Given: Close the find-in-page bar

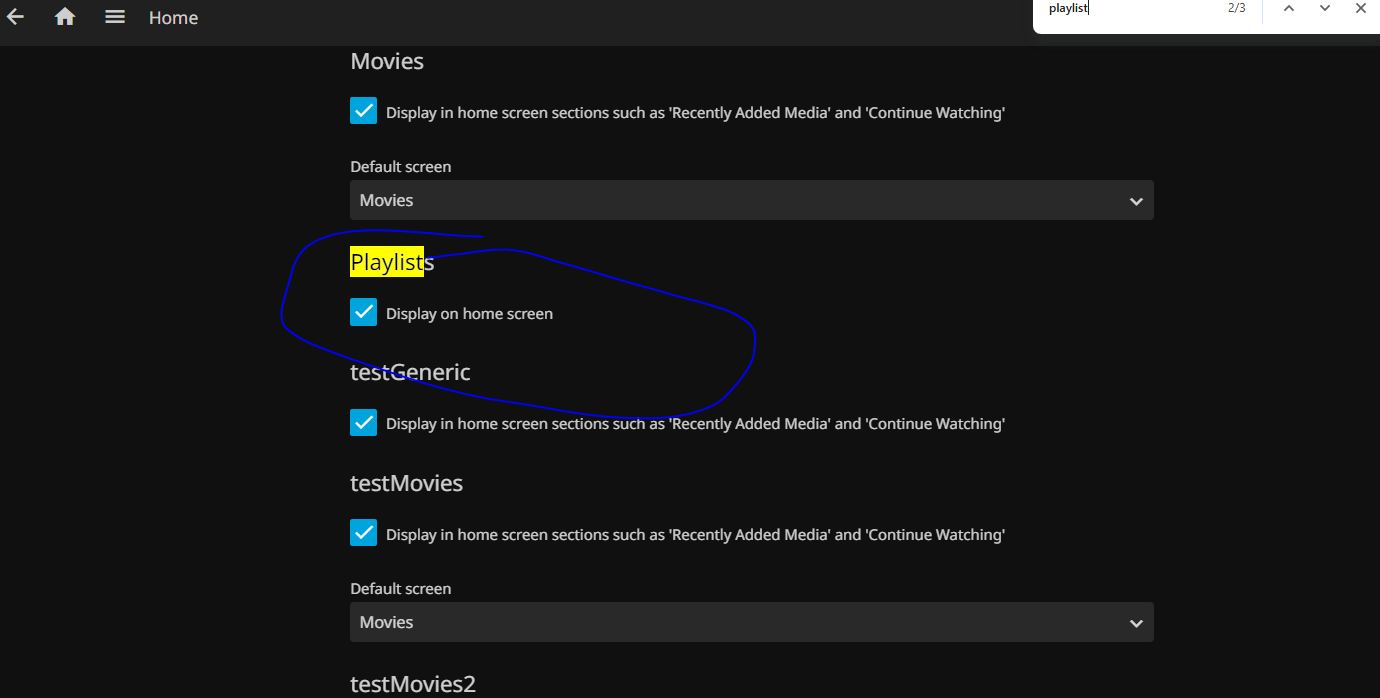Looking at the screenshot, I should click(x=1360, y=9).
